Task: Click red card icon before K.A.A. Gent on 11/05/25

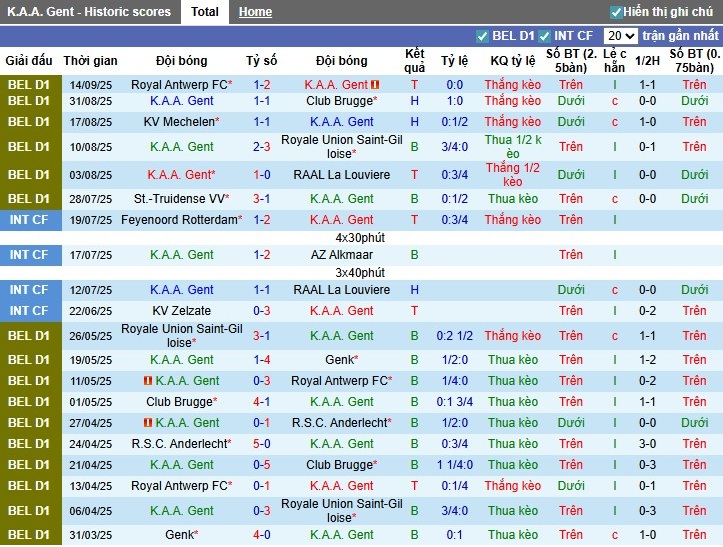Action: pyautogui.click(x=147, y=381)
